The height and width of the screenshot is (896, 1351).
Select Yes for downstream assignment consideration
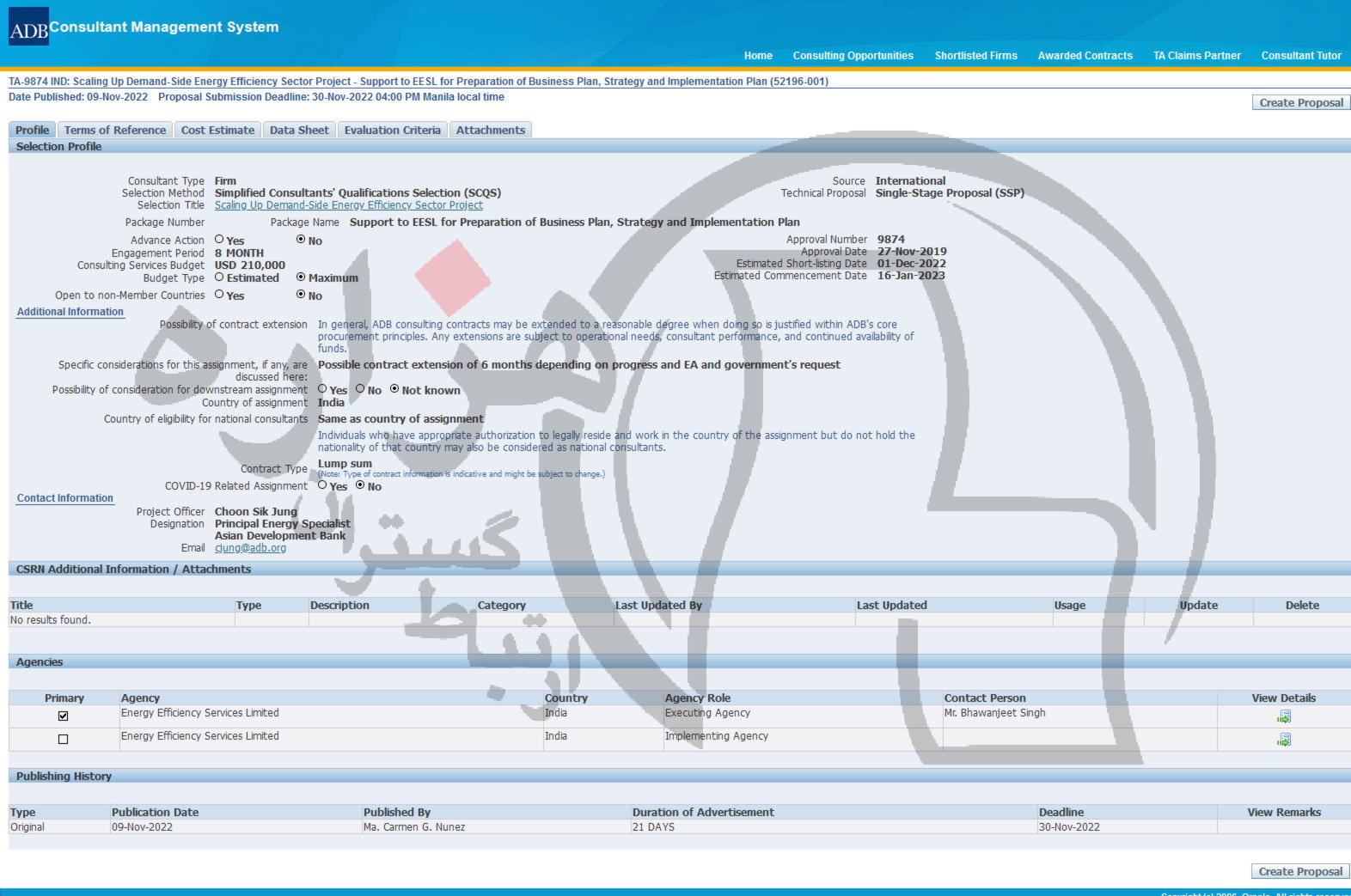(x=322, y=388)
